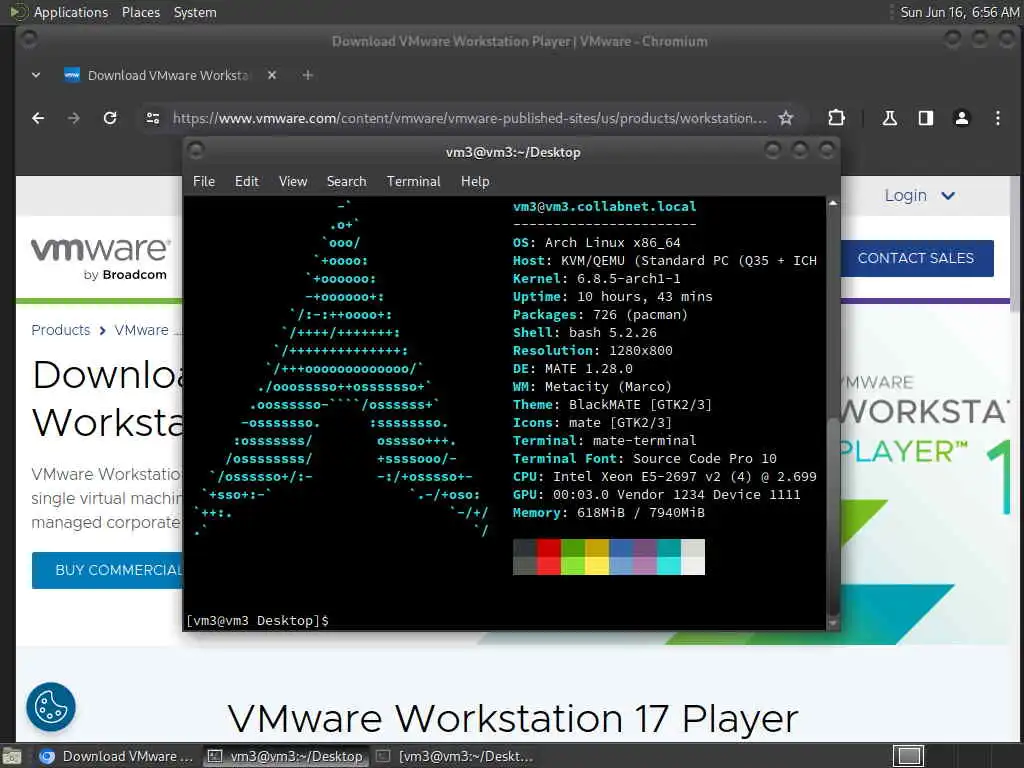This screenshot has height=768, width=1024.
Task: Open the System panel menu
Action: point(195,12)
